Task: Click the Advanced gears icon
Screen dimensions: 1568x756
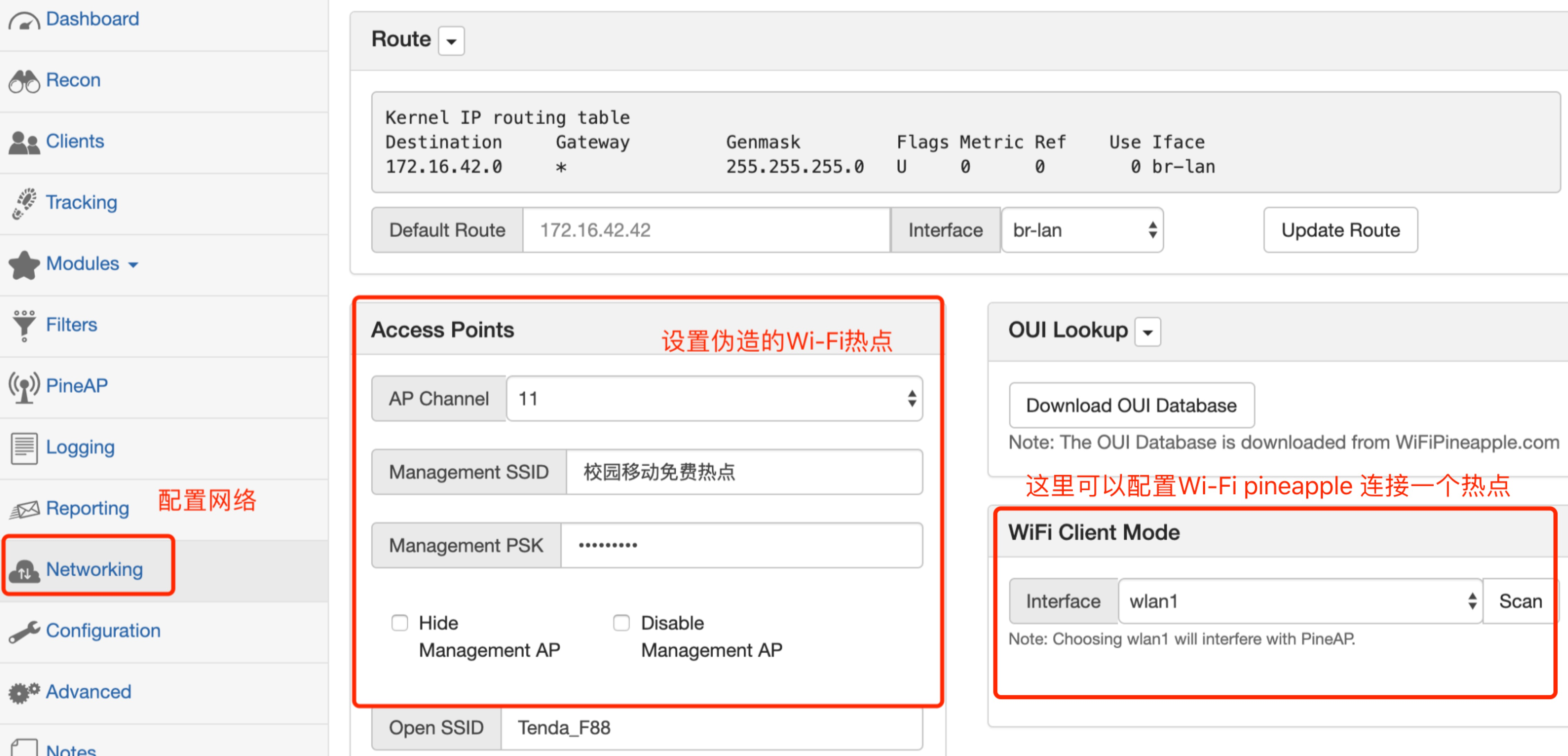Action: pos(24,692)
